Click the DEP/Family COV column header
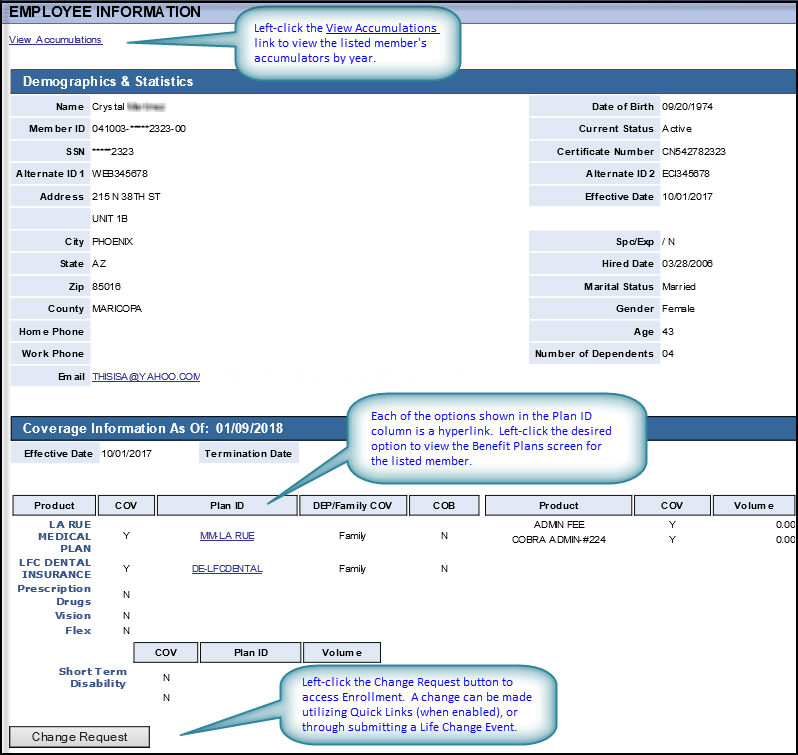The image size is (798, 755). point(352,505)
